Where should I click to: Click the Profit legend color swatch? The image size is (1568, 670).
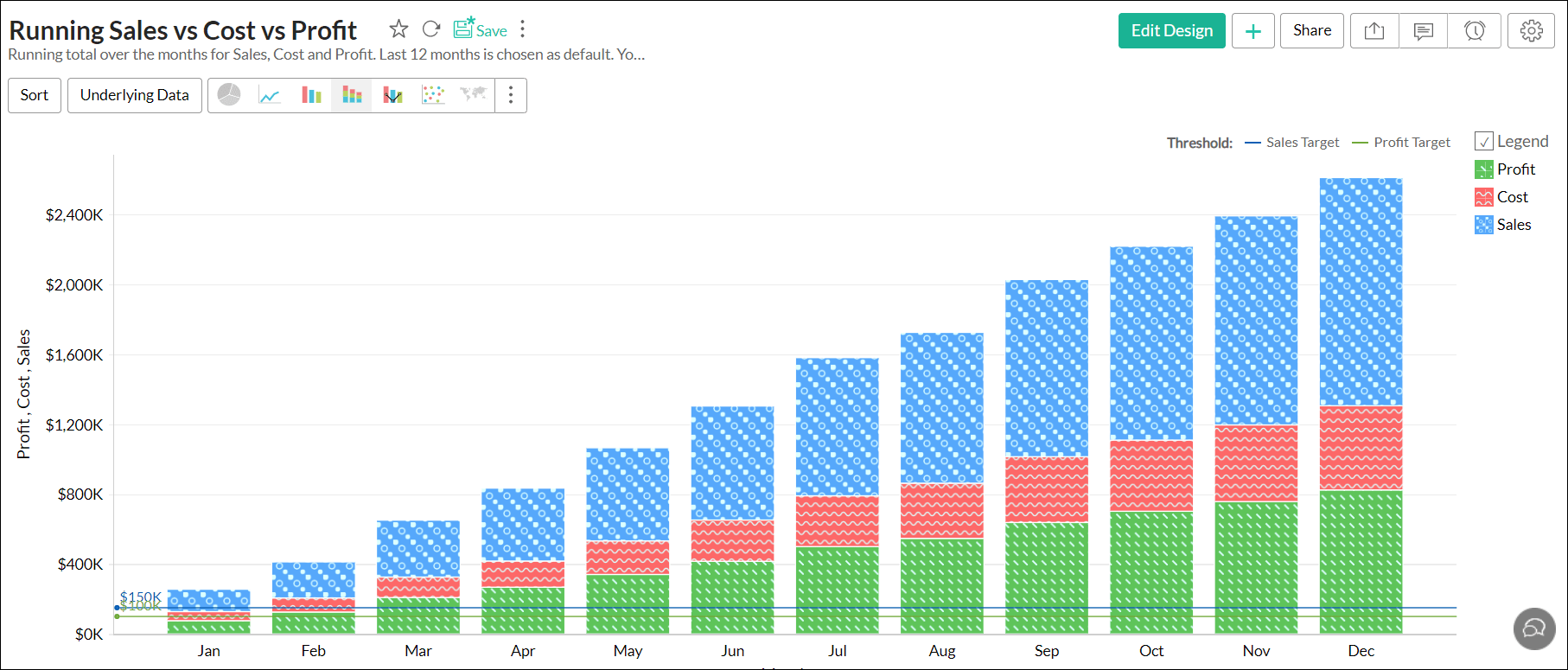click(x=1484, y=169)
